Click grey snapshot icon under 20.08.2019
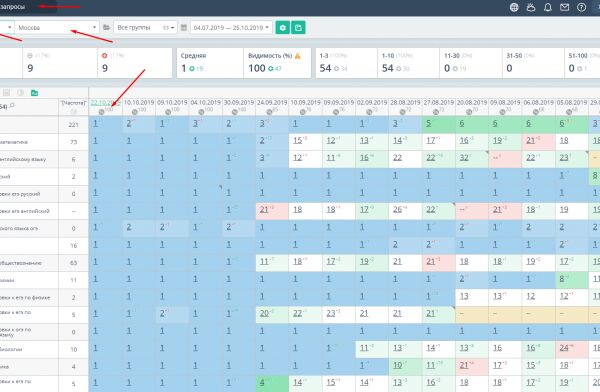Image resolution: width=600 pixels, height=392 pixels. pyautogui.click(x=468, y=112)
